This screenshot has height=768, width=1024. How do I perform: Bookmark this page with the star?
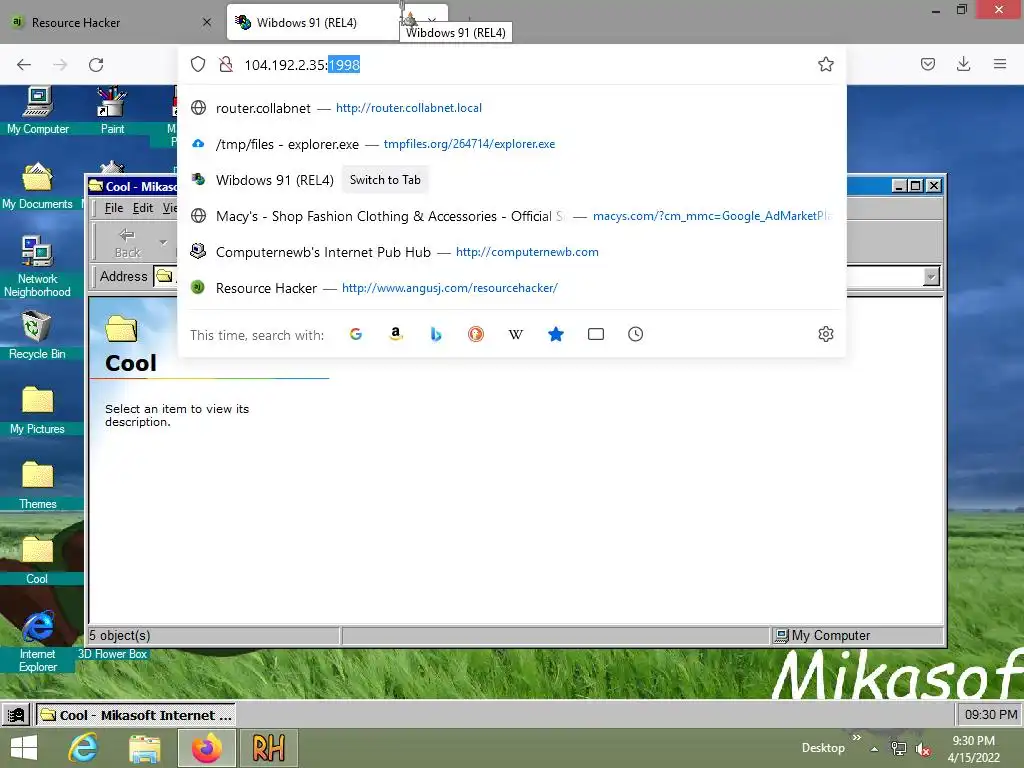(825, 64)
